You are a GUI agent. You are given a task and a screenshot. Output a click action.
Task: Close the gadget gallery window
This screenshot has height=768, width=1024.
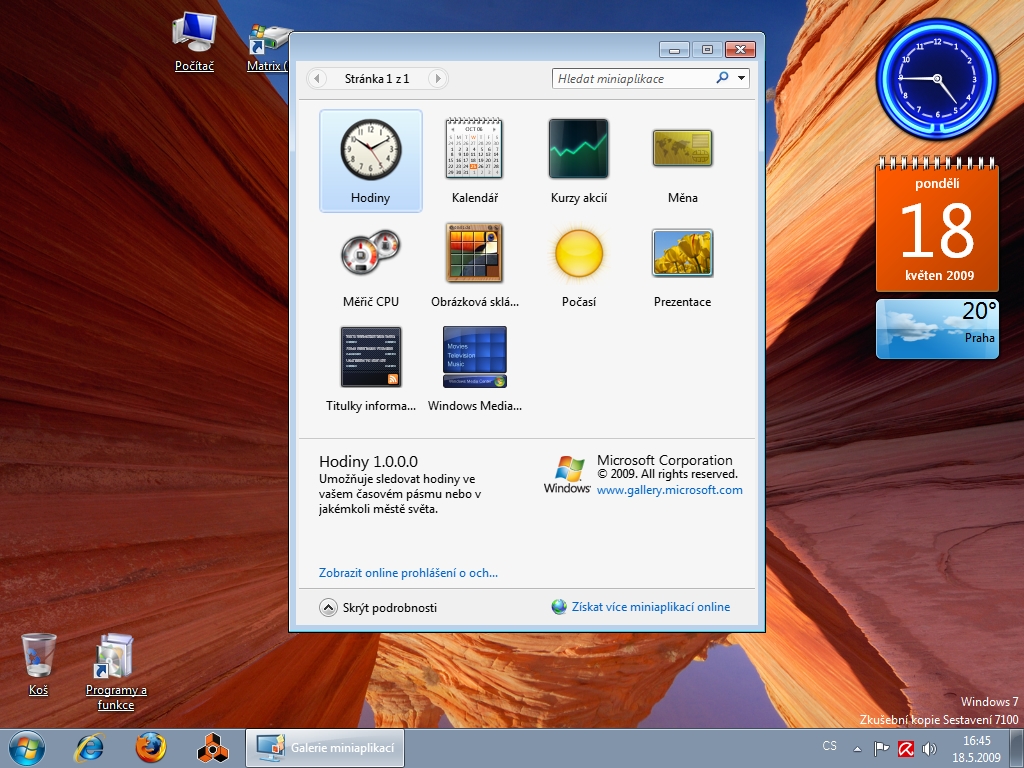pos(740,50)
